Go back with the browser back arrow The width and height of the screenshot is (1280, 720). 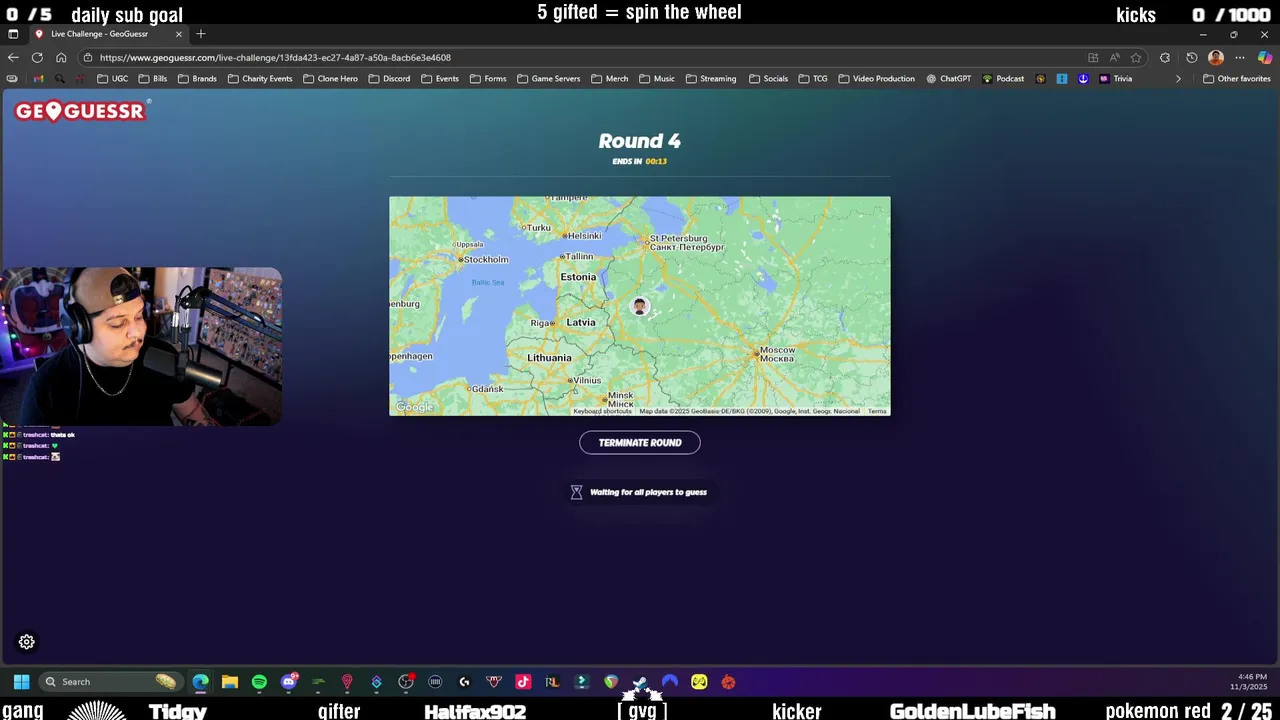pyautogui.click(x=13, y=58)
